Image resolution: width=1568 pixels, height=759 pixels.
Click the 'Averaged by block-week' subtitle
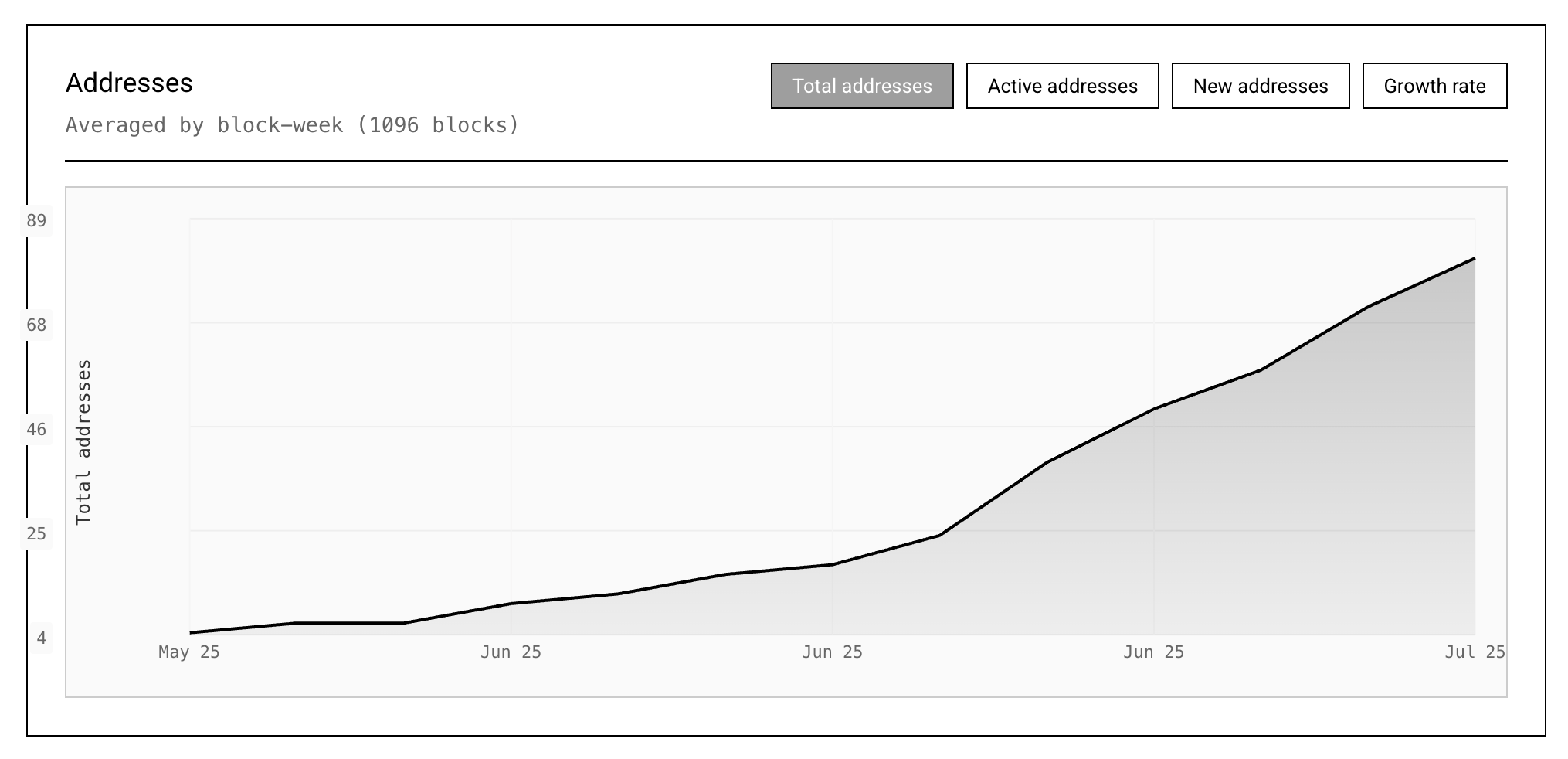point(292,125)
